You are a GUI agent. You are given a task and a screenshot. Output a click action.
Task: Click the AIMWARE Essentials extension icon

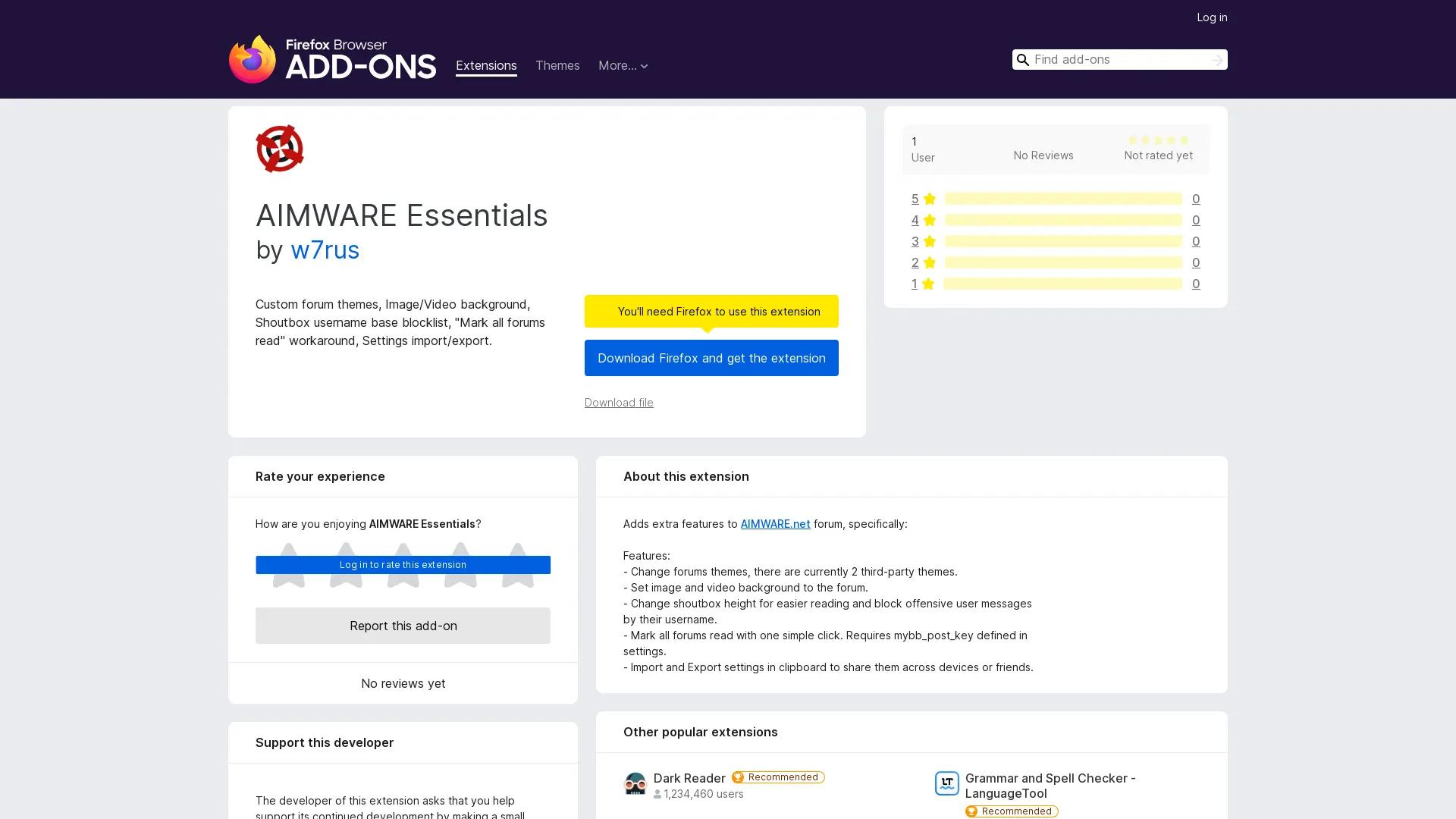(x=279, y=148)
